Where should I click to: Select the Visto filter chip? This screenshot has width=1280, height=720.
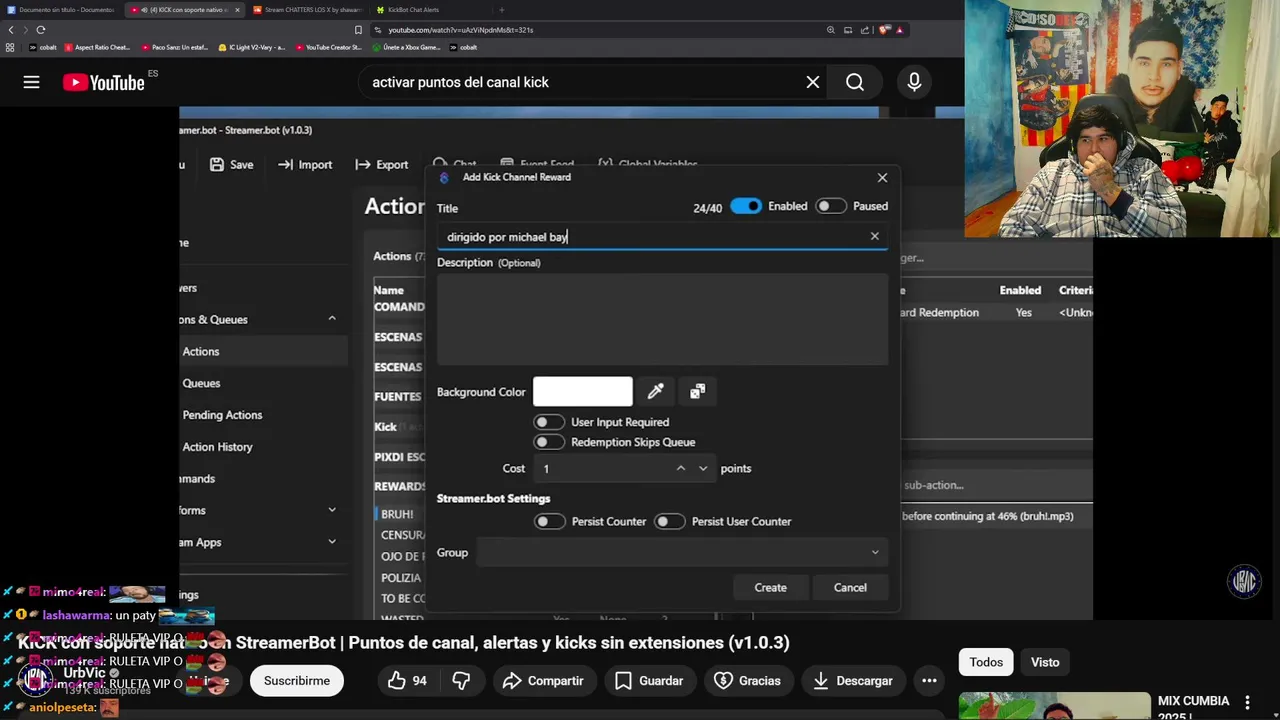(1045, 662)
